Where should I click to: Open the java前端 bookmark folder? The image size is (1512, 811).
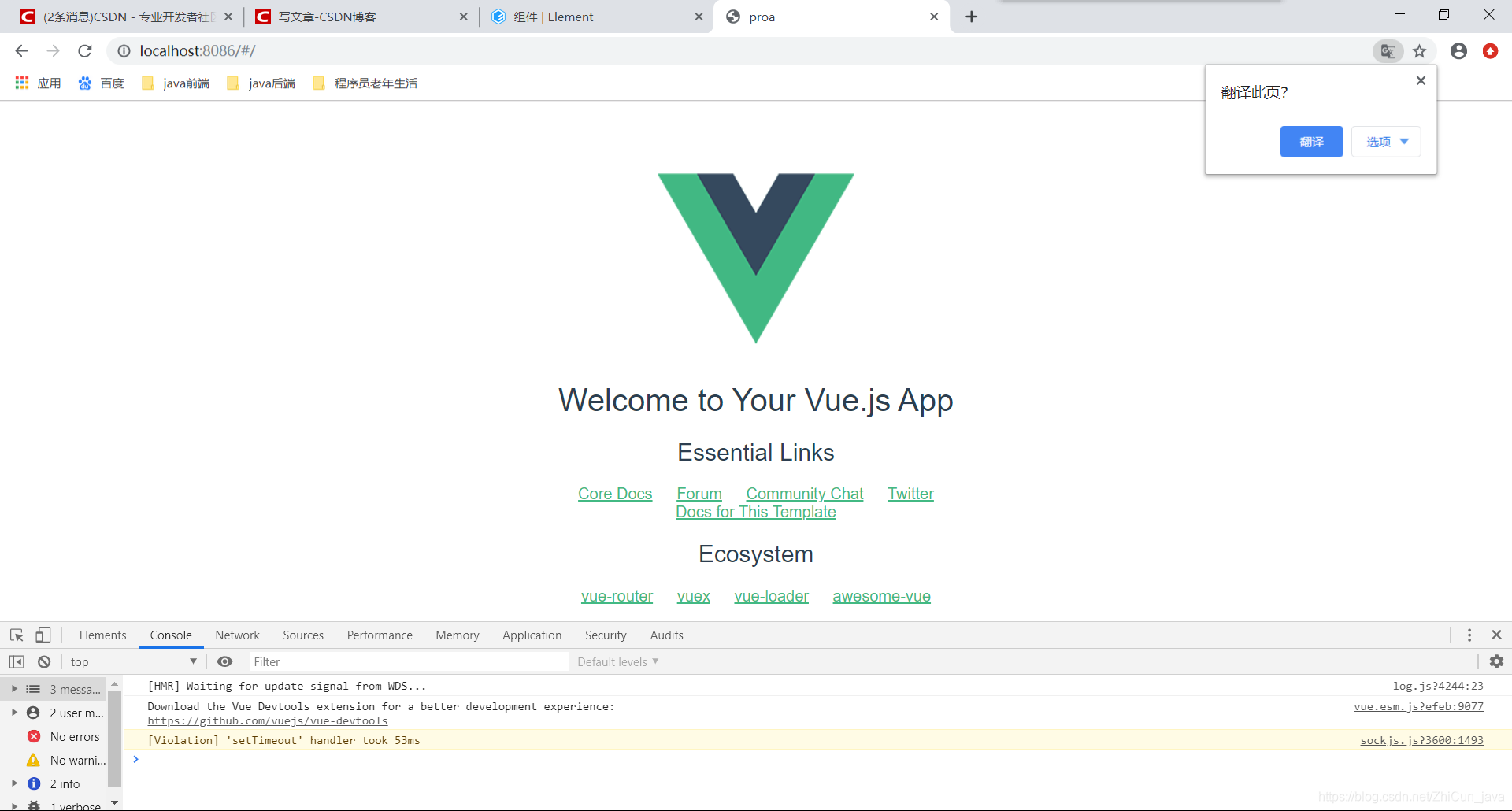tap(175, 83)
